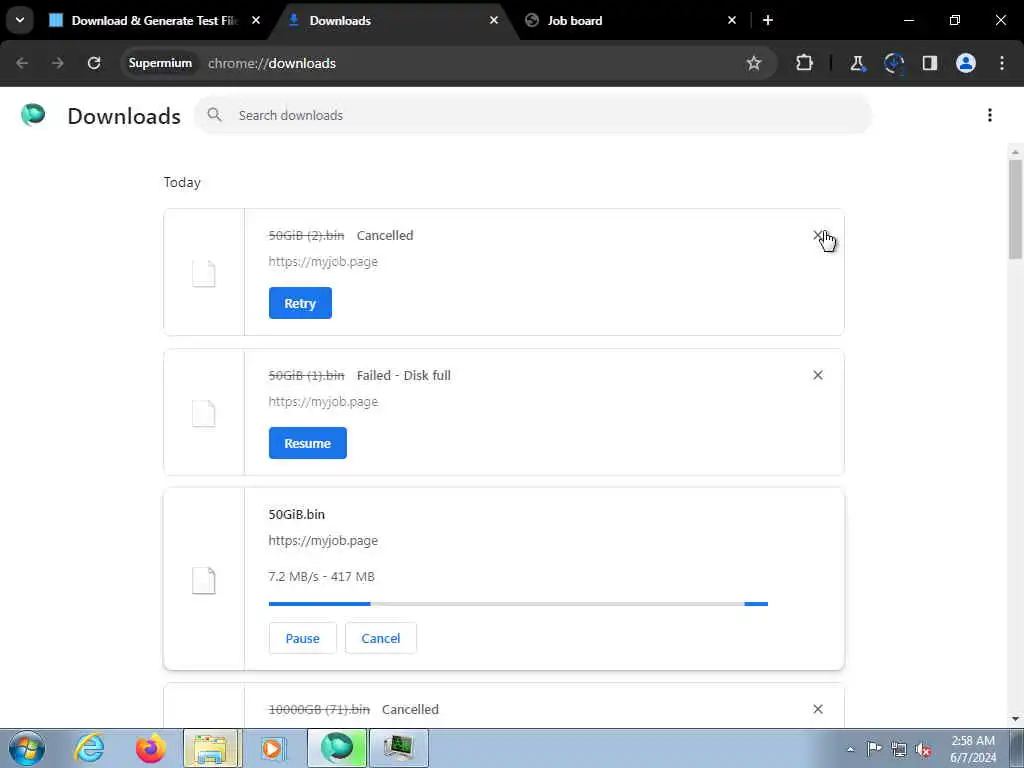Toggle the side panel icon
1024x768 pixels.
click(x=930, y=63)
